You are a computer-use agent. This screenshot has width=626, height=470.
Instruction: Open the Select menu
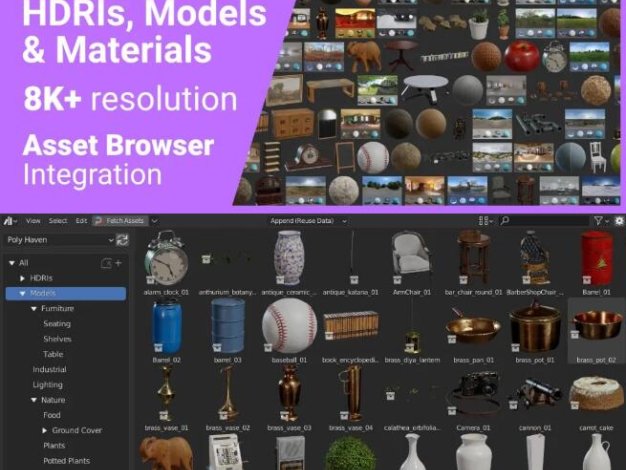pos(58,221)
